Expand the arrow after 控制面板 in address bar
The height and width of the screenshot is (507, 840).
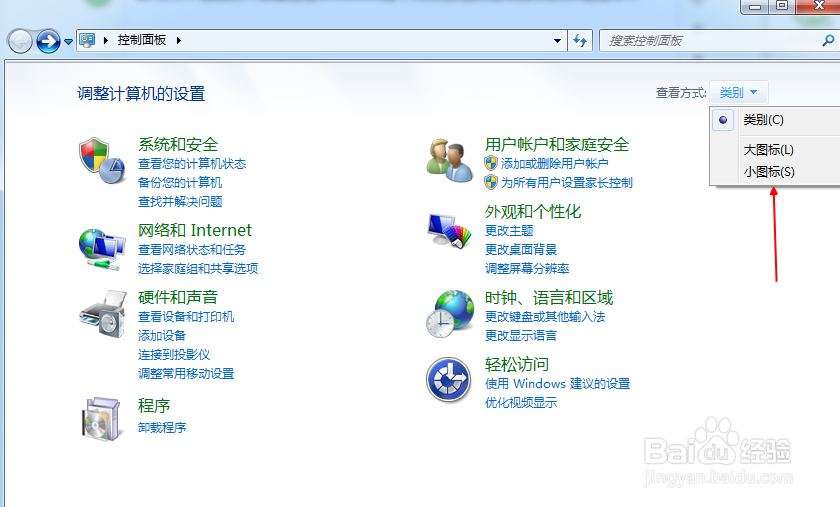click(178, 40)
